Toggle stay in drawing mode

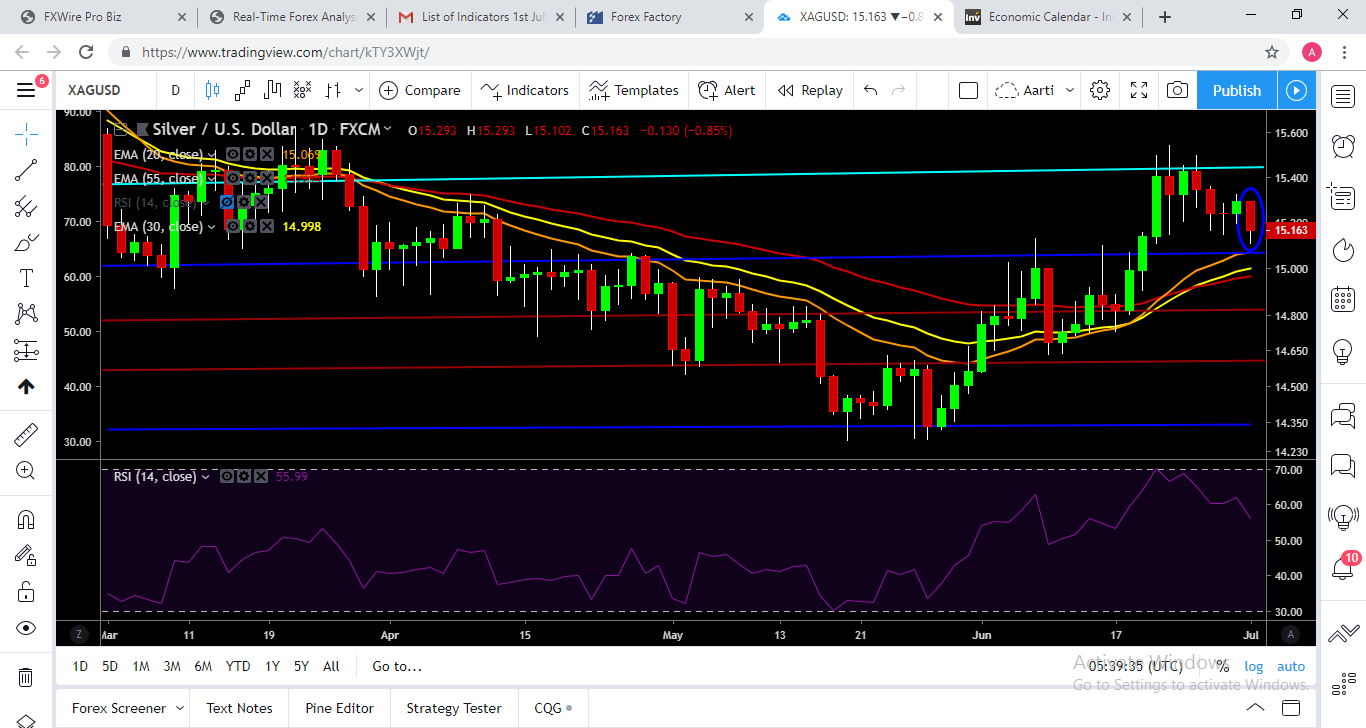point(26,555)
